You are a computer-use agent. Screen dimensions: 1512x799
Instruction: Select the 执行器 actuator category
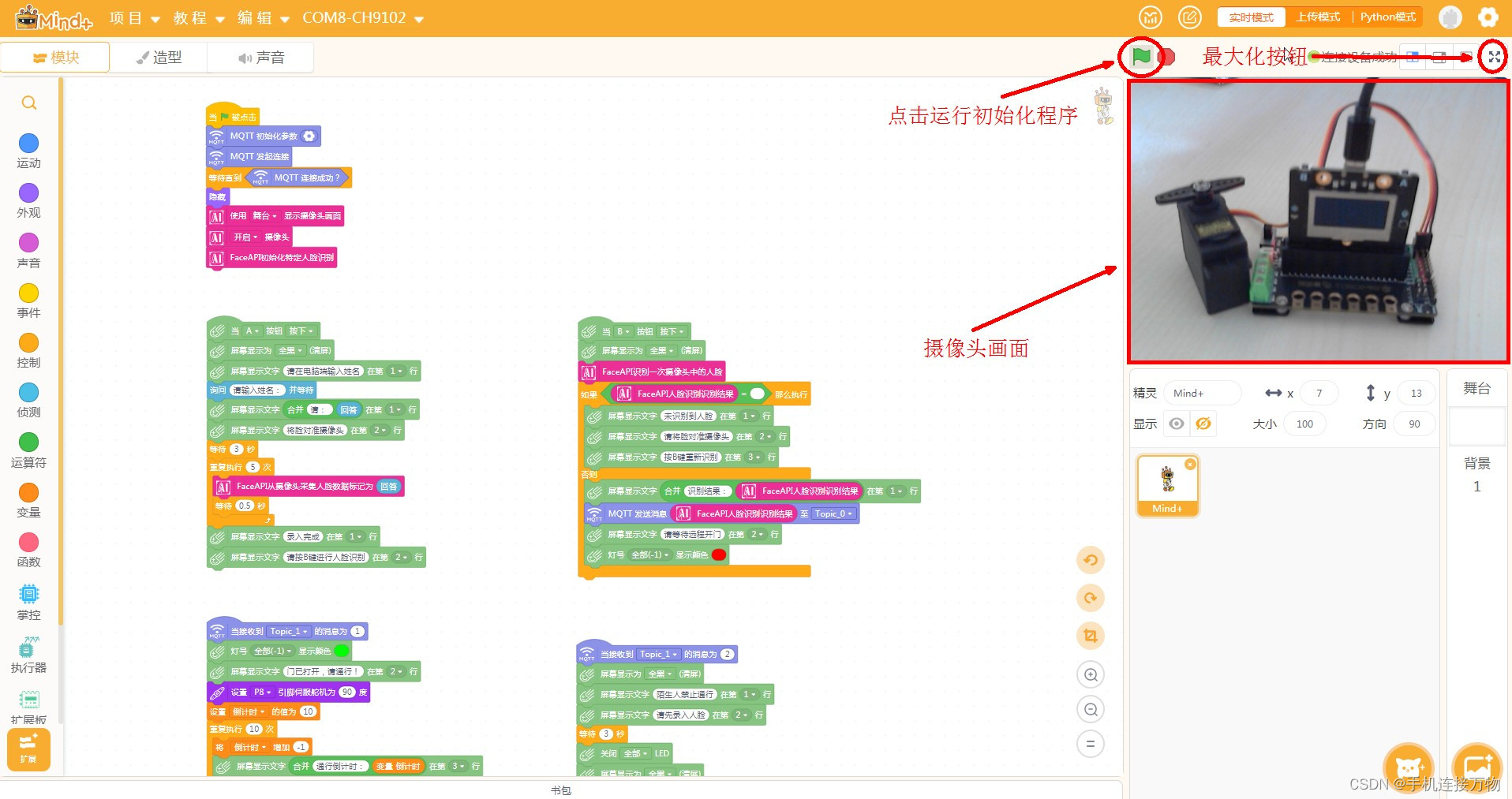[x=28, y=655]
